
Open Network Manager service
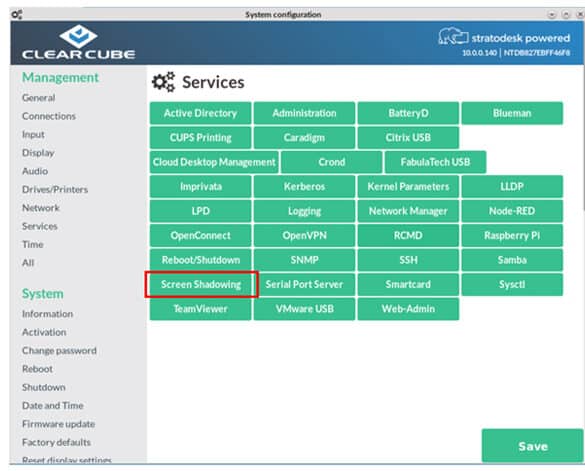pos(408,211)
